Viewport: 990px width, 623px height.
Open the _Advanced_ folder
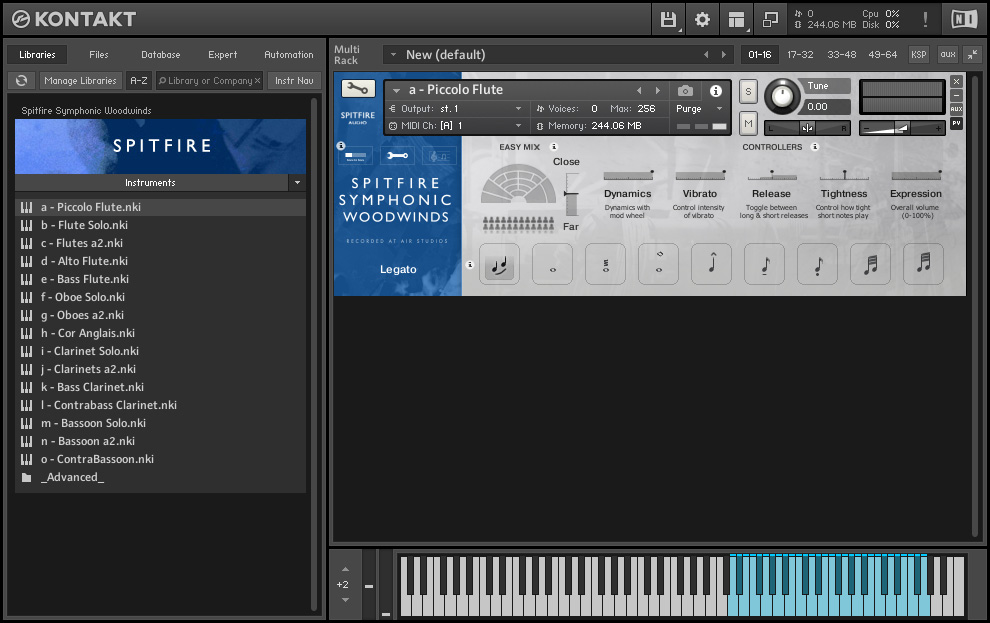(x=160, y=478)
